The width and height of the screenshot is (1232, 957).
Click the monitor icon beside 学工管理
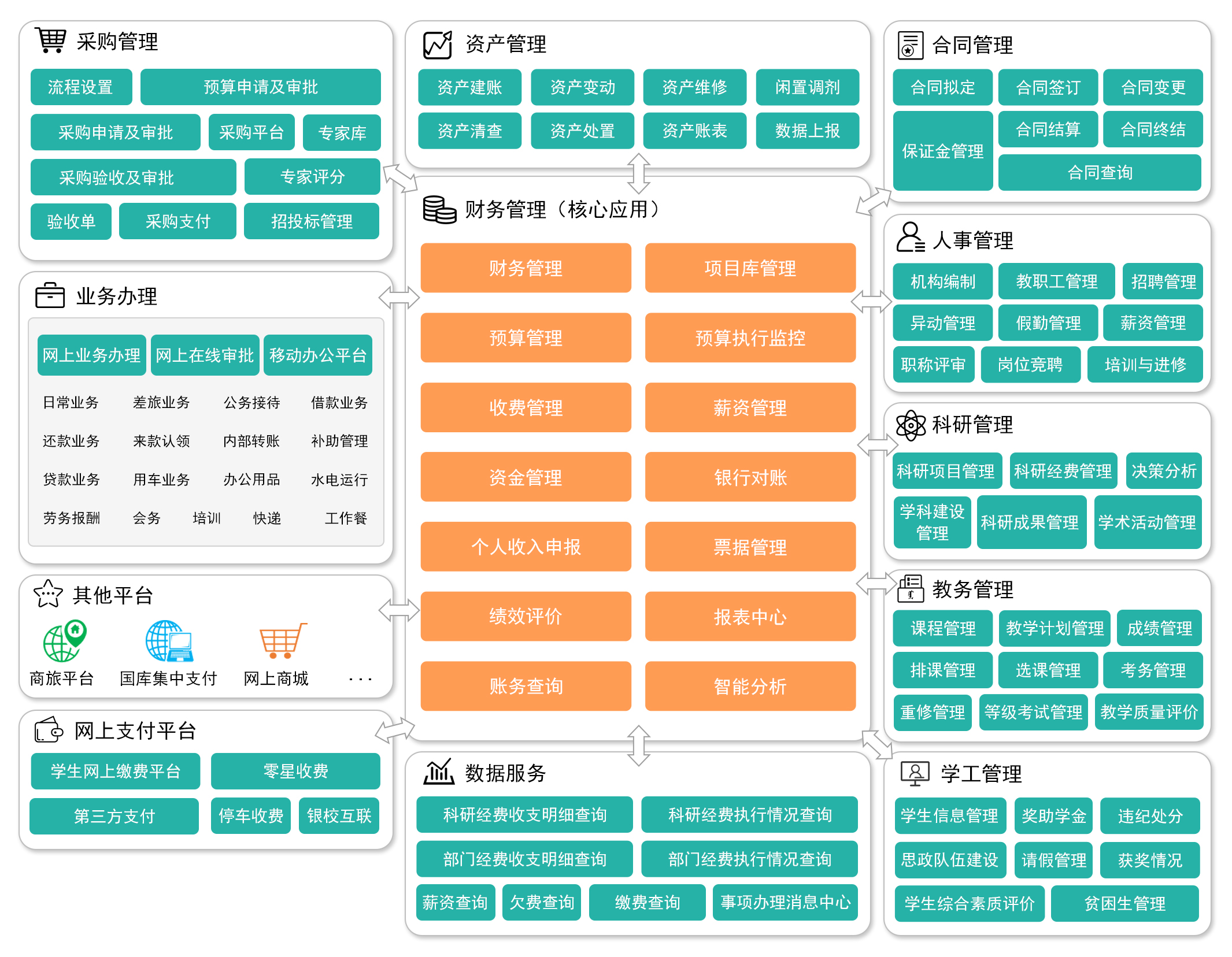(x=915, y=773)
